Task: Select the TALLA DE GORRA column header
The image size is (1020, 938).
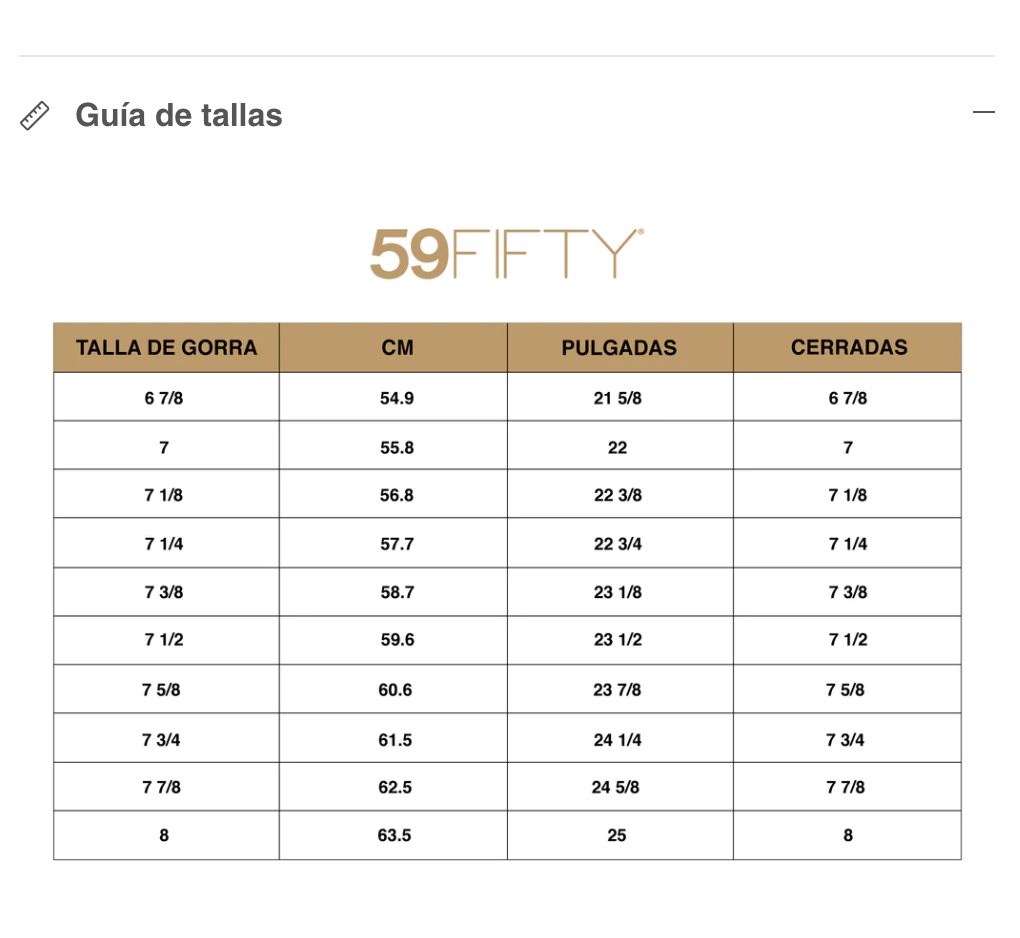Action: [166, 348]
